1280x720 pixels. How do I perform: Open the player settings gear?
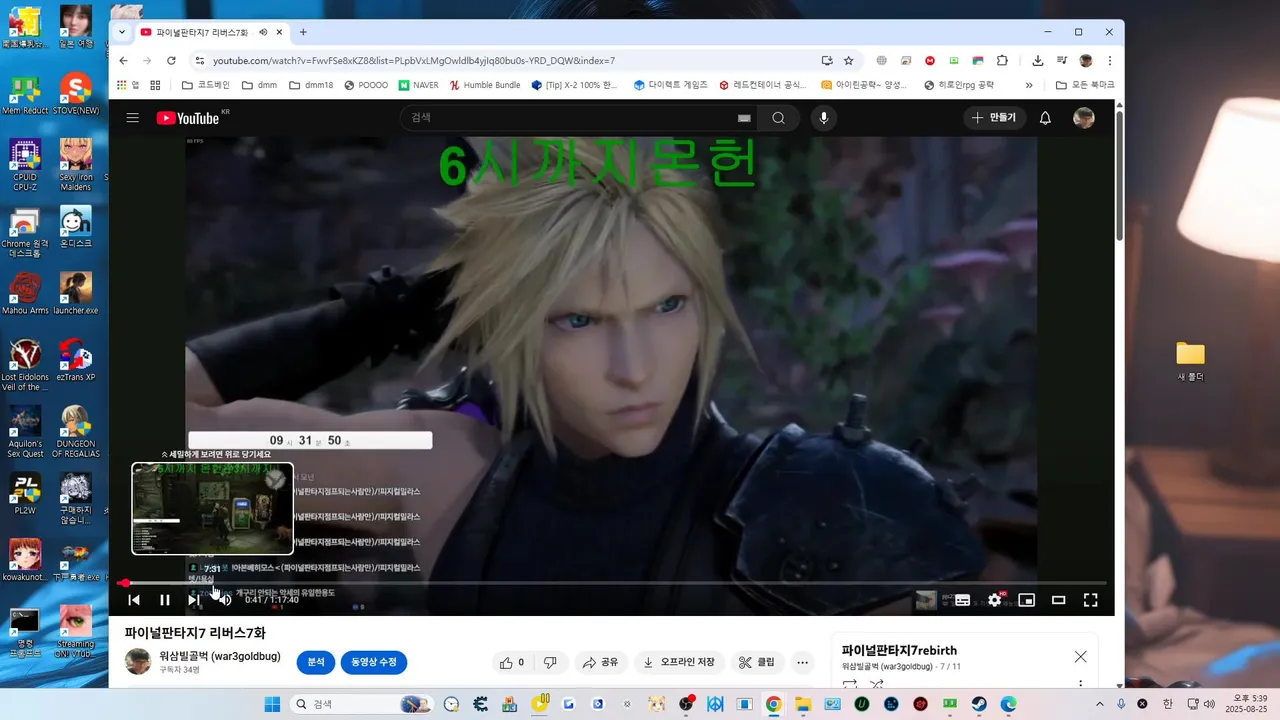pyautogui.click(x=994, y=600)
